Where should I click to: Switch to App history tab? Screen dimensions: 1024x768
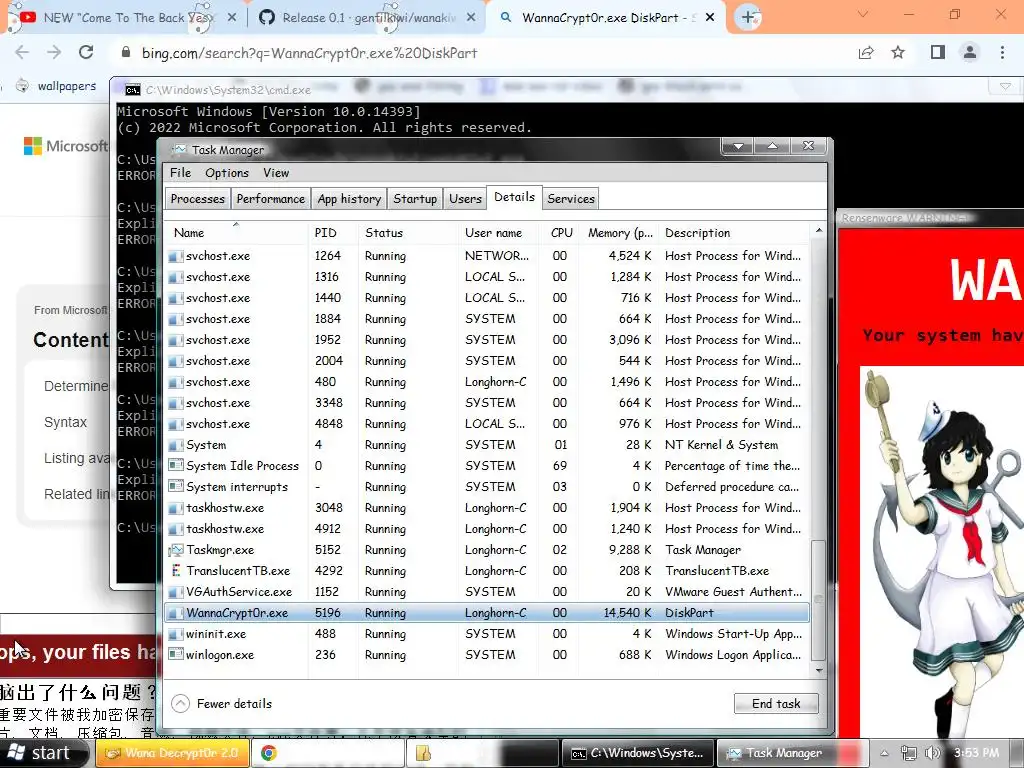pos(349,199)
